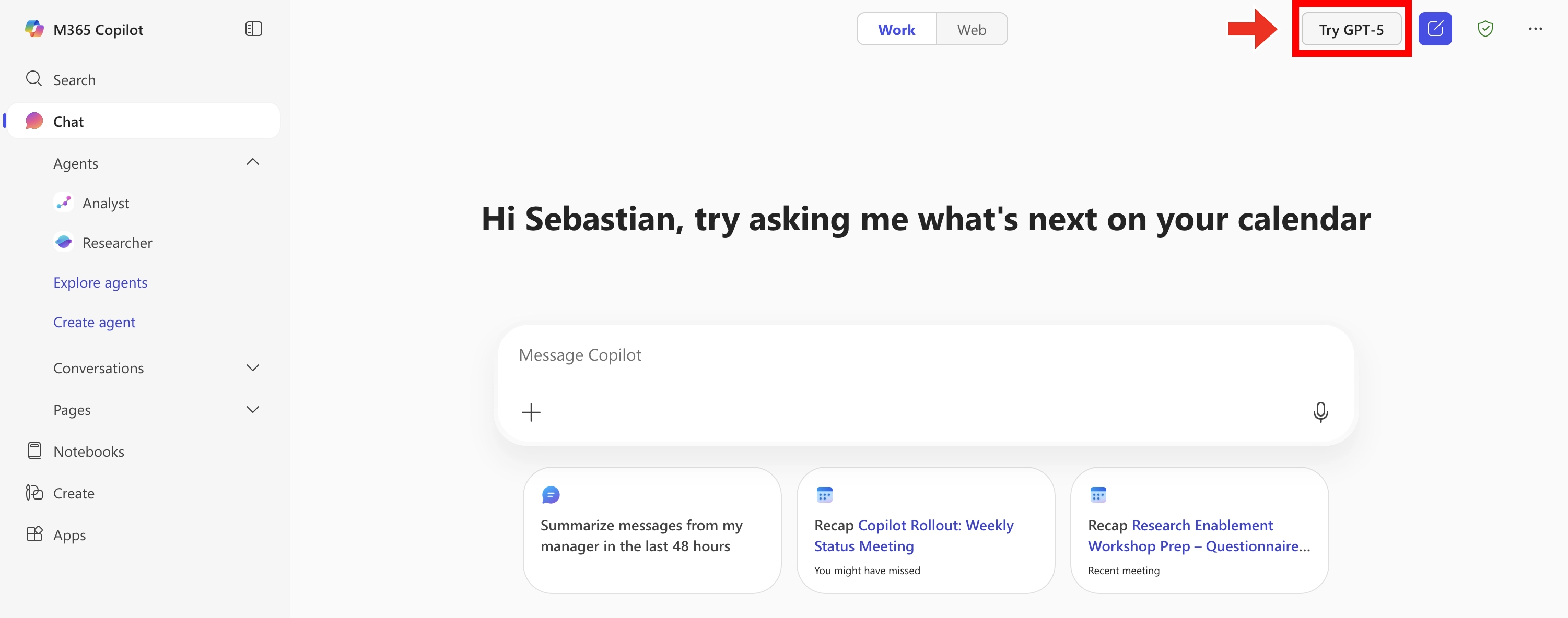The width and height of the screenshot is (1568, 618).
Task: Activate the microphone for voice input
Action: point(1320,412)
